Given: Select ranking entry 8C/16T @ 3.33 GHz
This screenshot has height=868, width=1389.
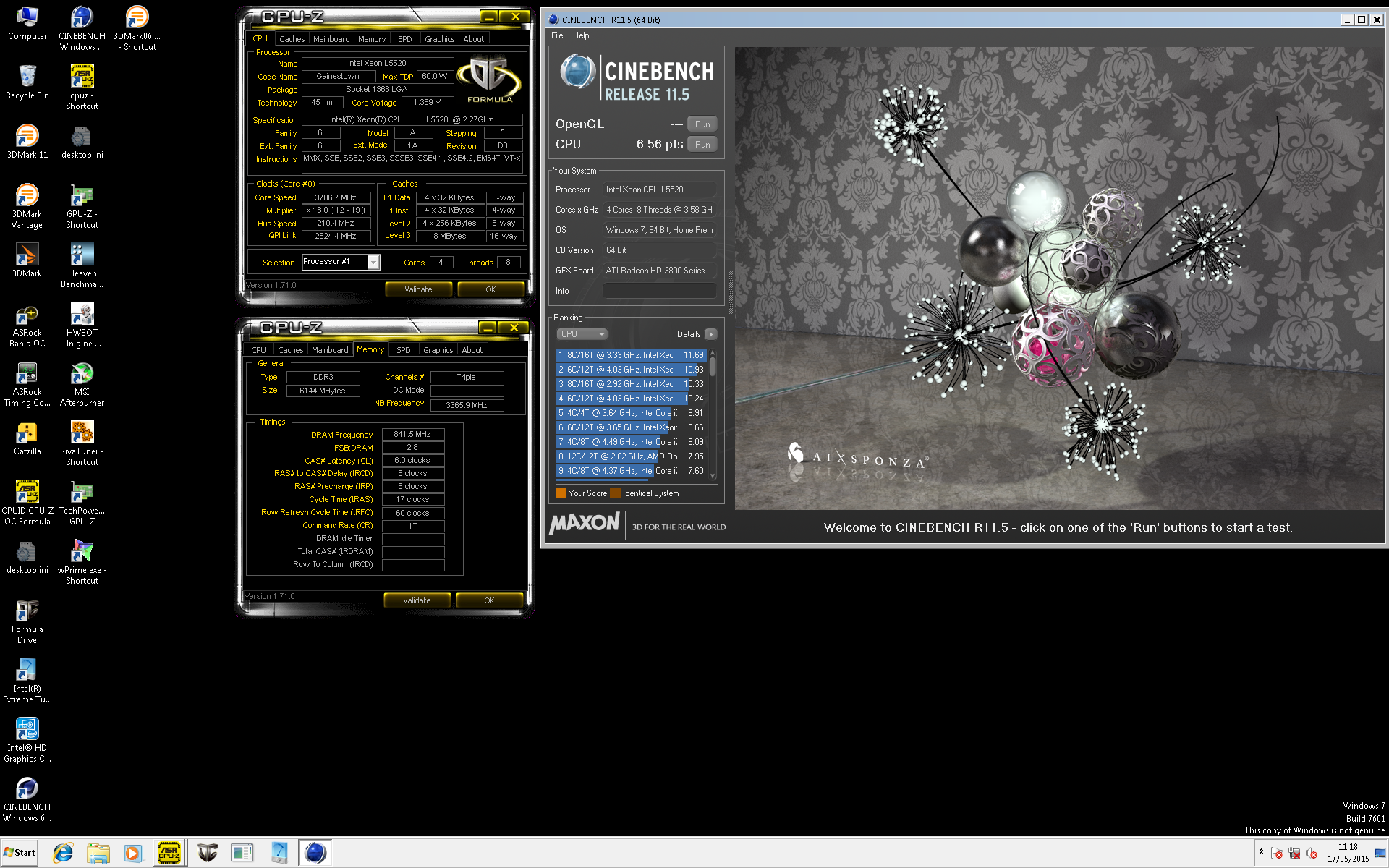Looking at the screenshot, I should coord(630,355).
